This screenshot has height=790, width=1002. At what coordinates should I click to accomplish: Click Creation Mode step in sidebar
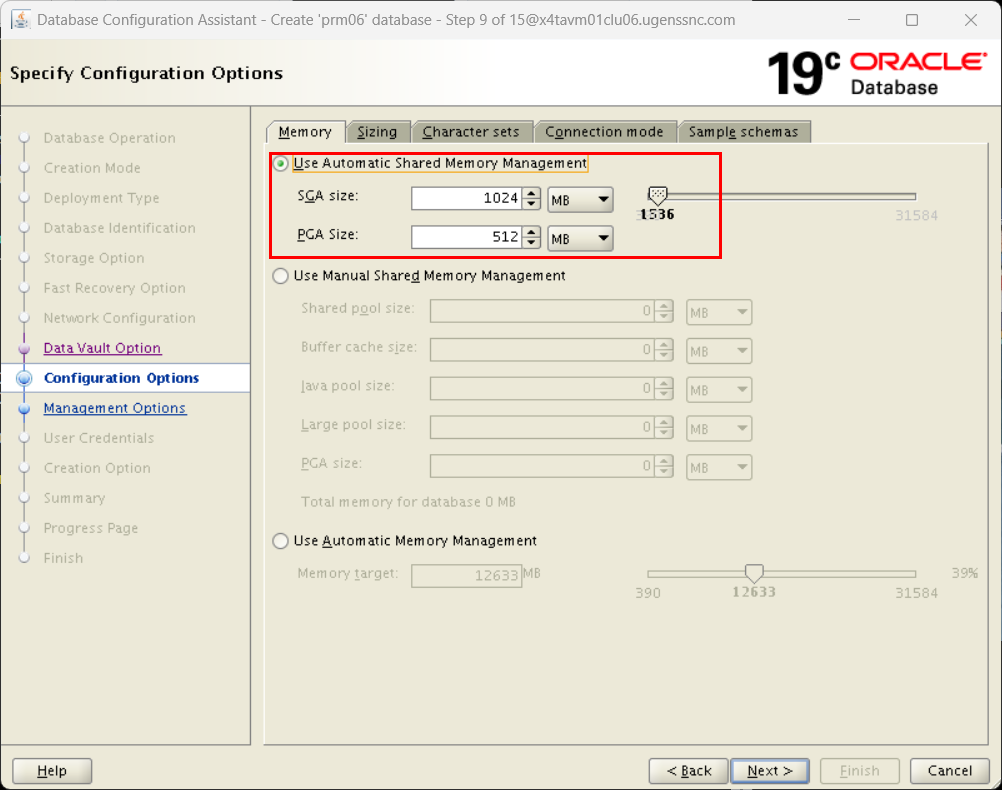tap(92, 168)
